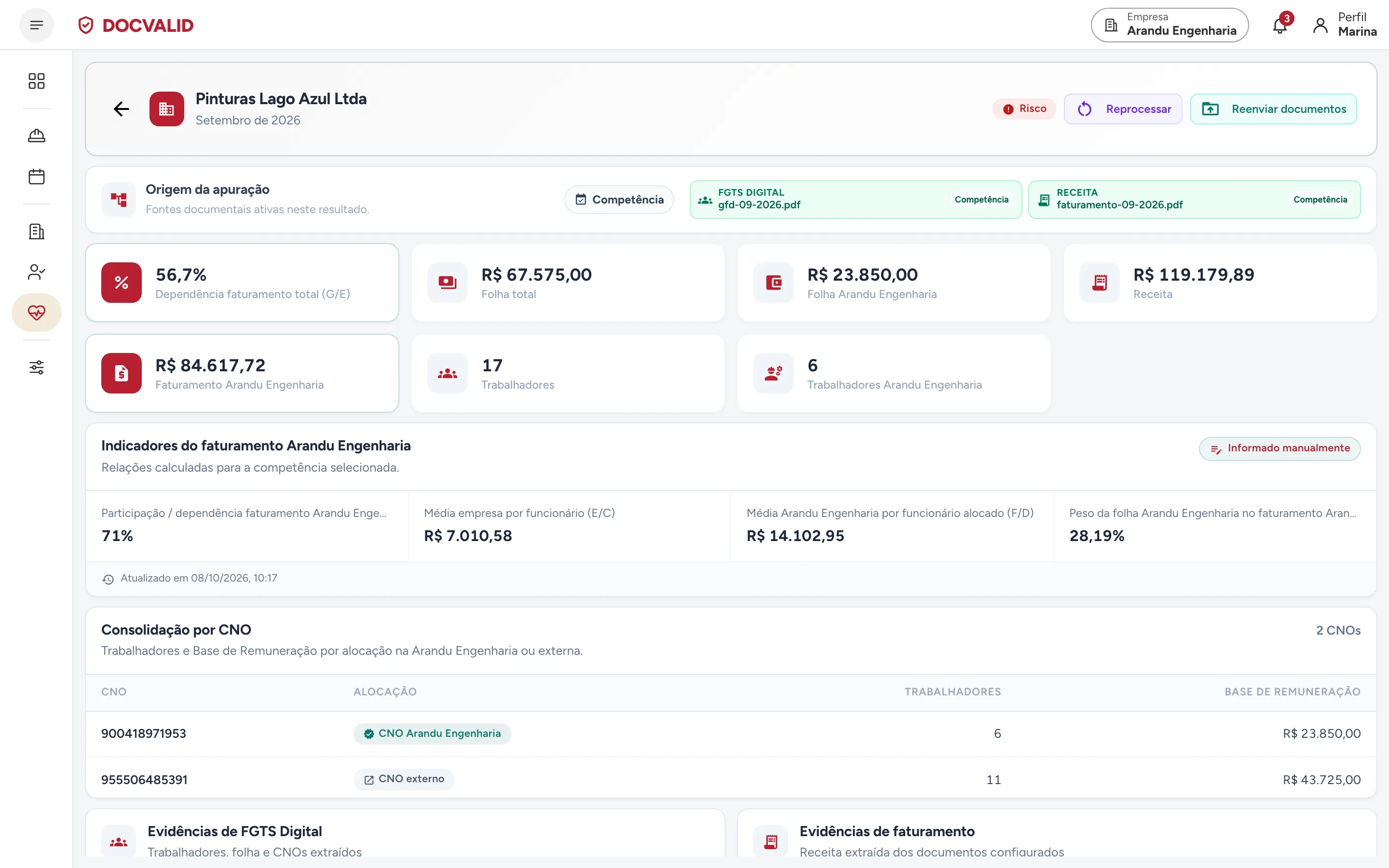This screenshot has width=1389, height=868.
Task: Click the Competência filter chip
Action: coord(619,200)
